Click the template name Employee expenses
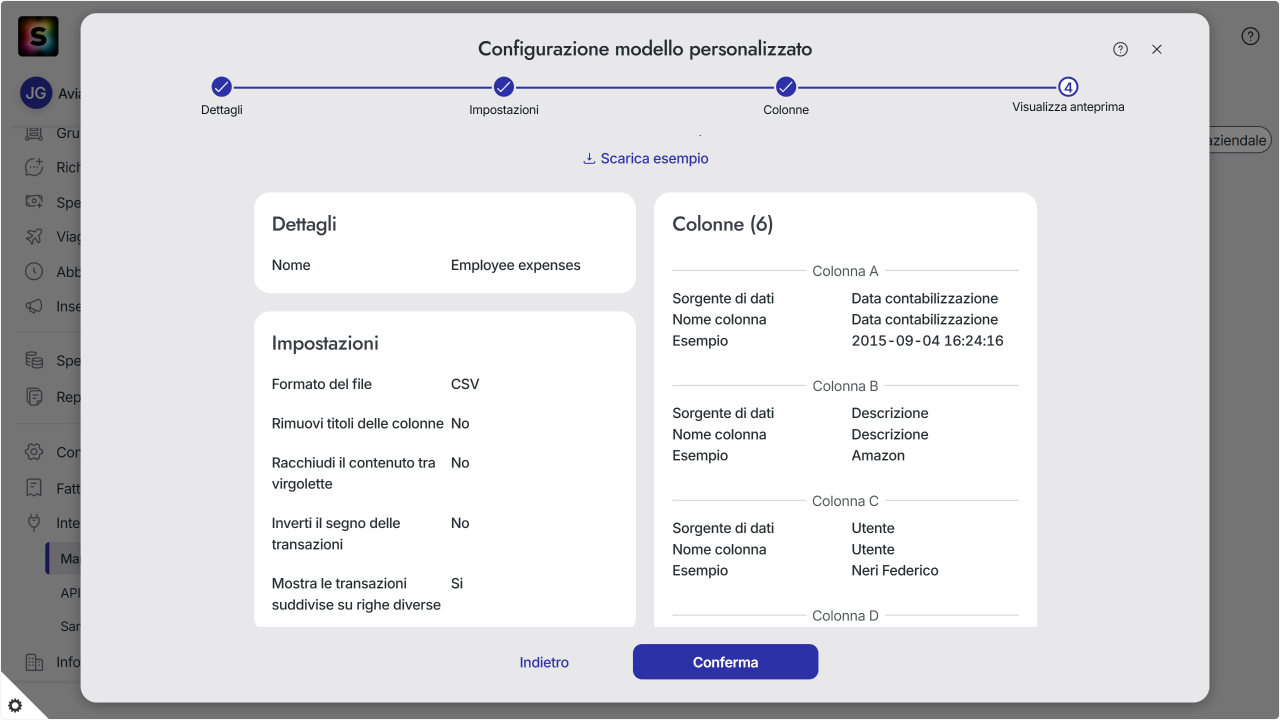The image size is (1280, 720). [516, 265]
